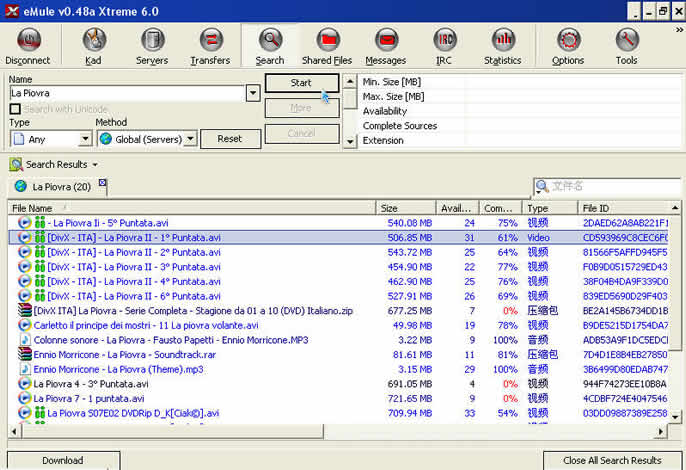Click horizontal scrollbar right arrow
The height and width of the screenshot is (470, 686).
pyautogui.click(x=661, y=432)
